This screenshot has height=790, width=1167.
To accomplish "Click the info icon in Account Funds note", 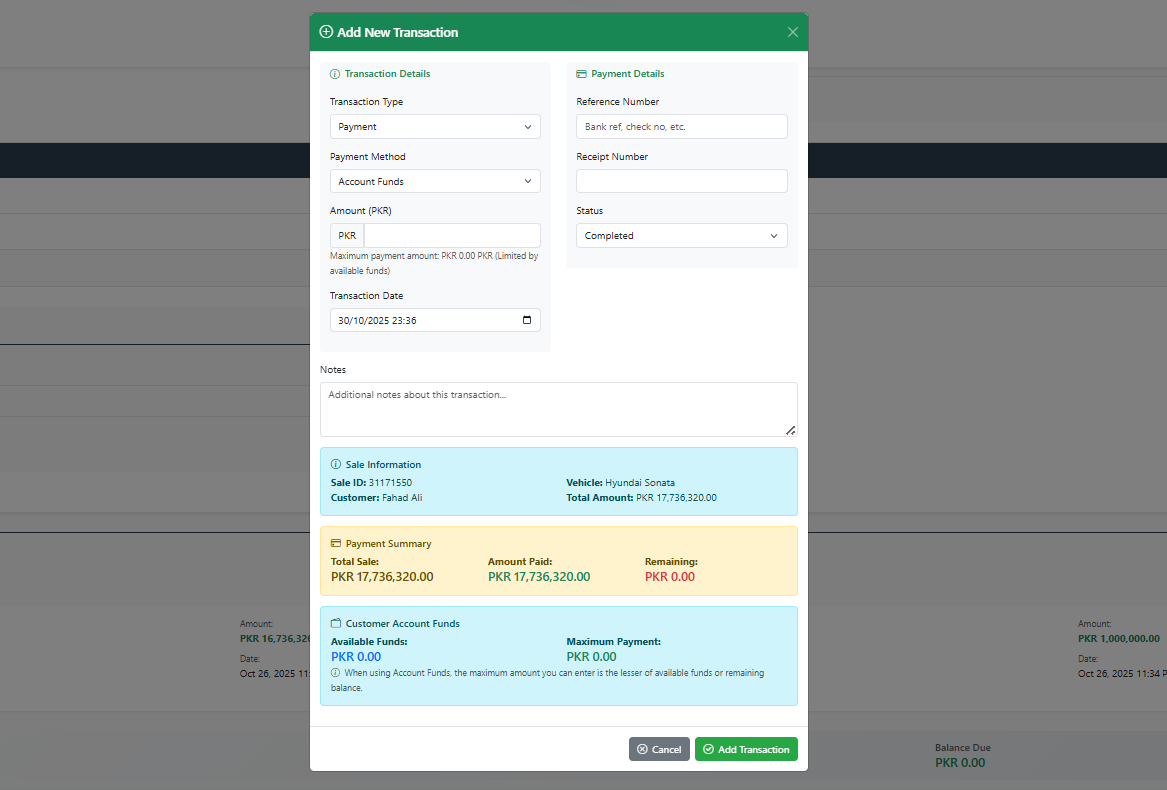I will [335, 673].
